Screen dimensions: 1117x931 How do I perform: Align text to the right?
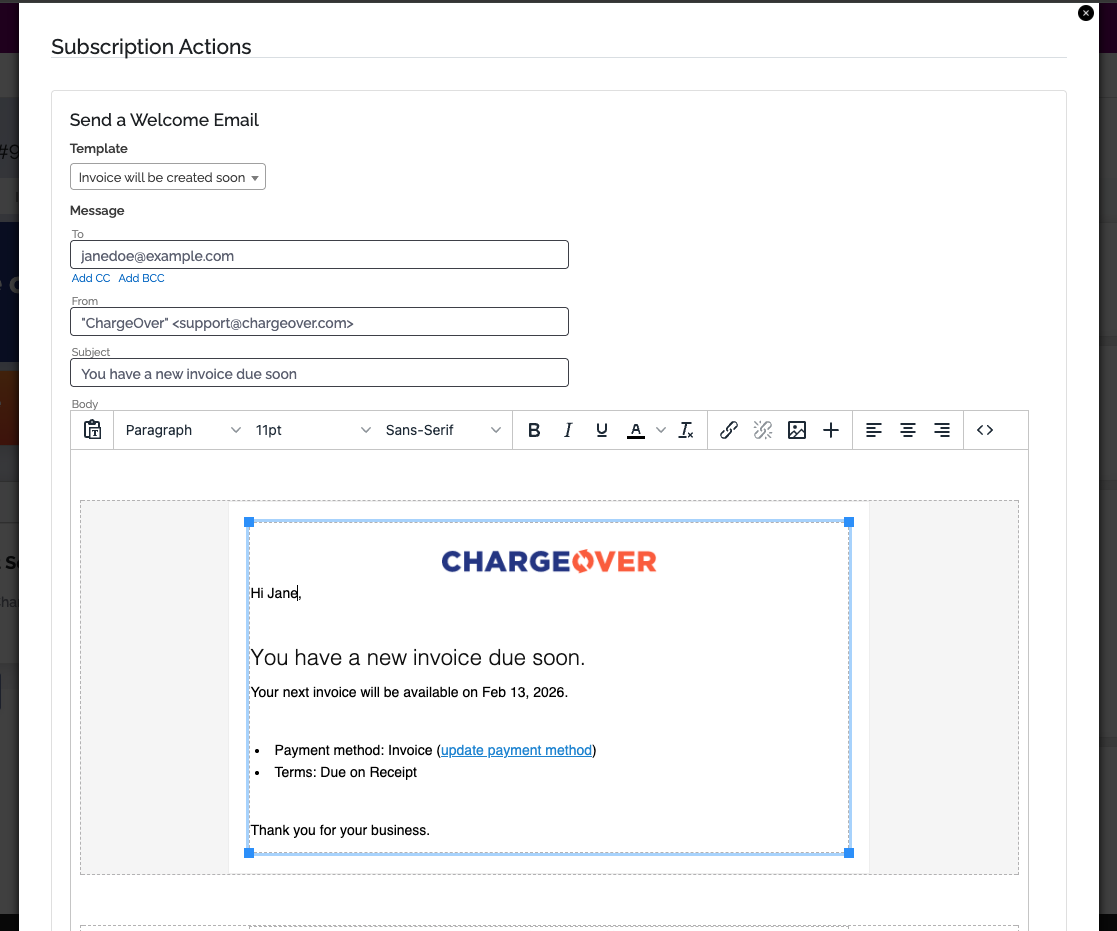941,430
